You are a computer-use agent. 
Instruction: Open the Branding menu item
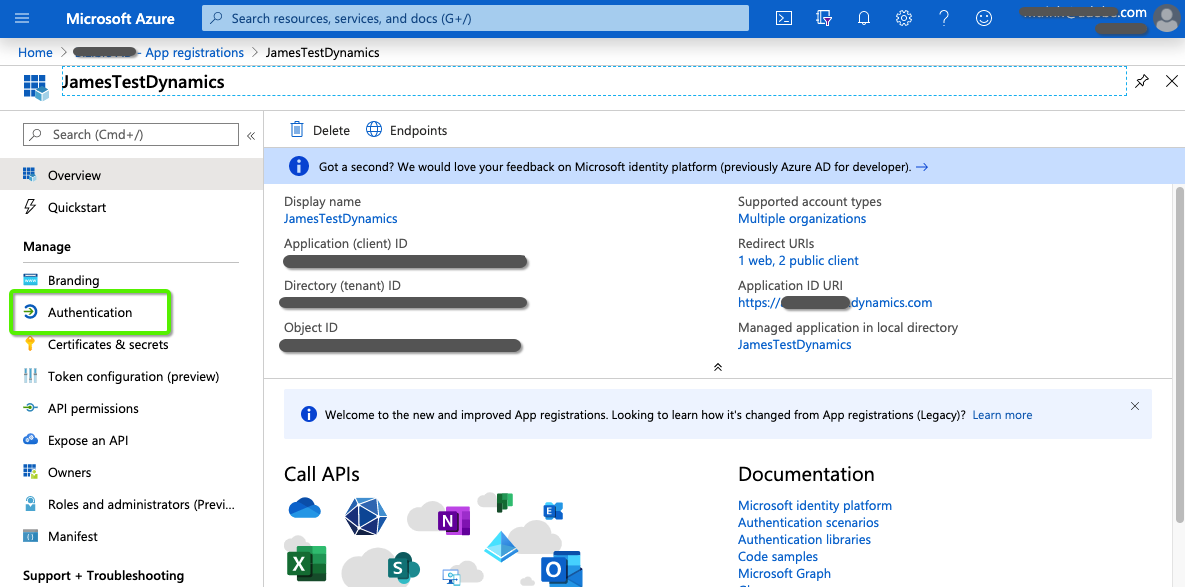pos(131,280)
